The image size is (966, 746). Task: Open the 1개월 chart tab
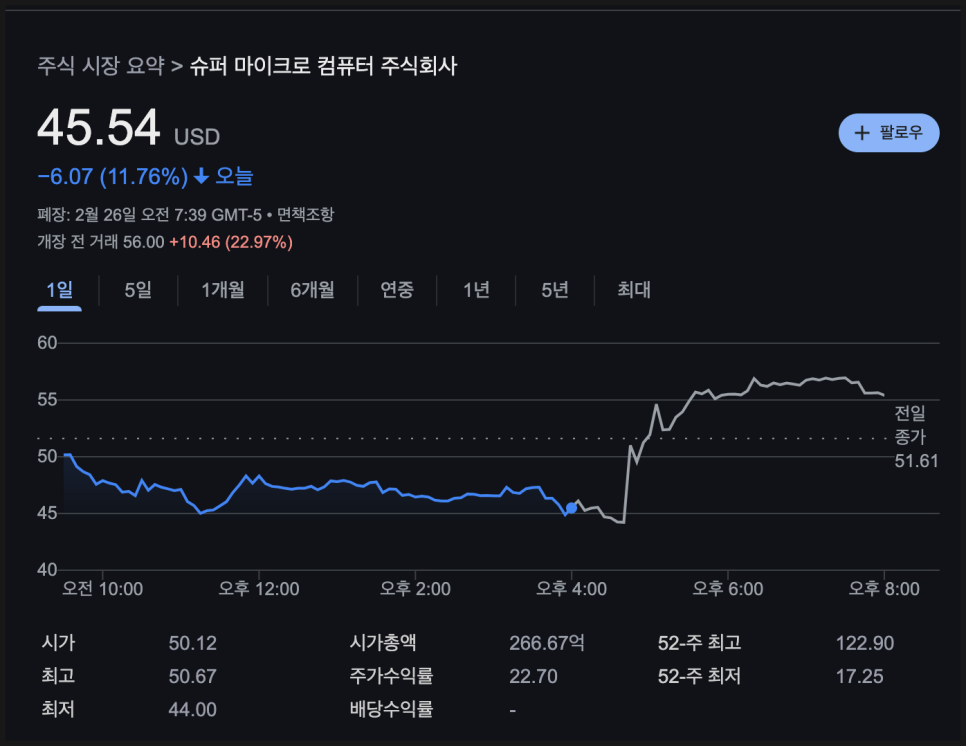coord(222,290)
